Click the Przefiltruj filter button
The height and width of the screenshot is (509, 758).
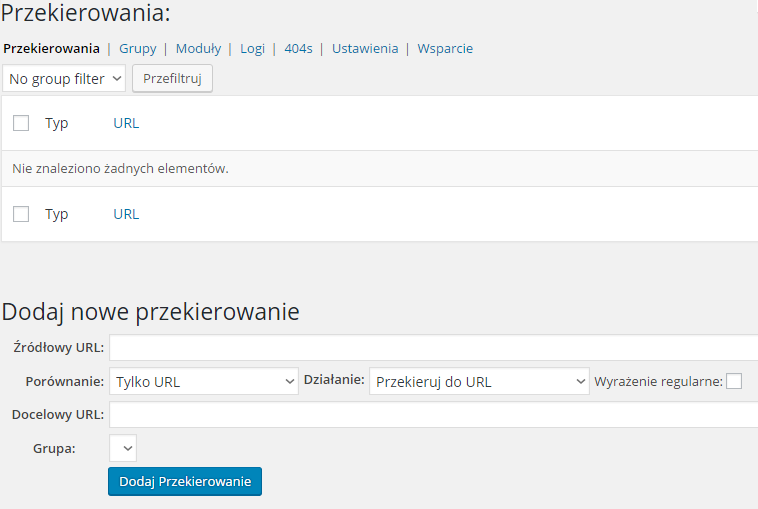point(173,78)
